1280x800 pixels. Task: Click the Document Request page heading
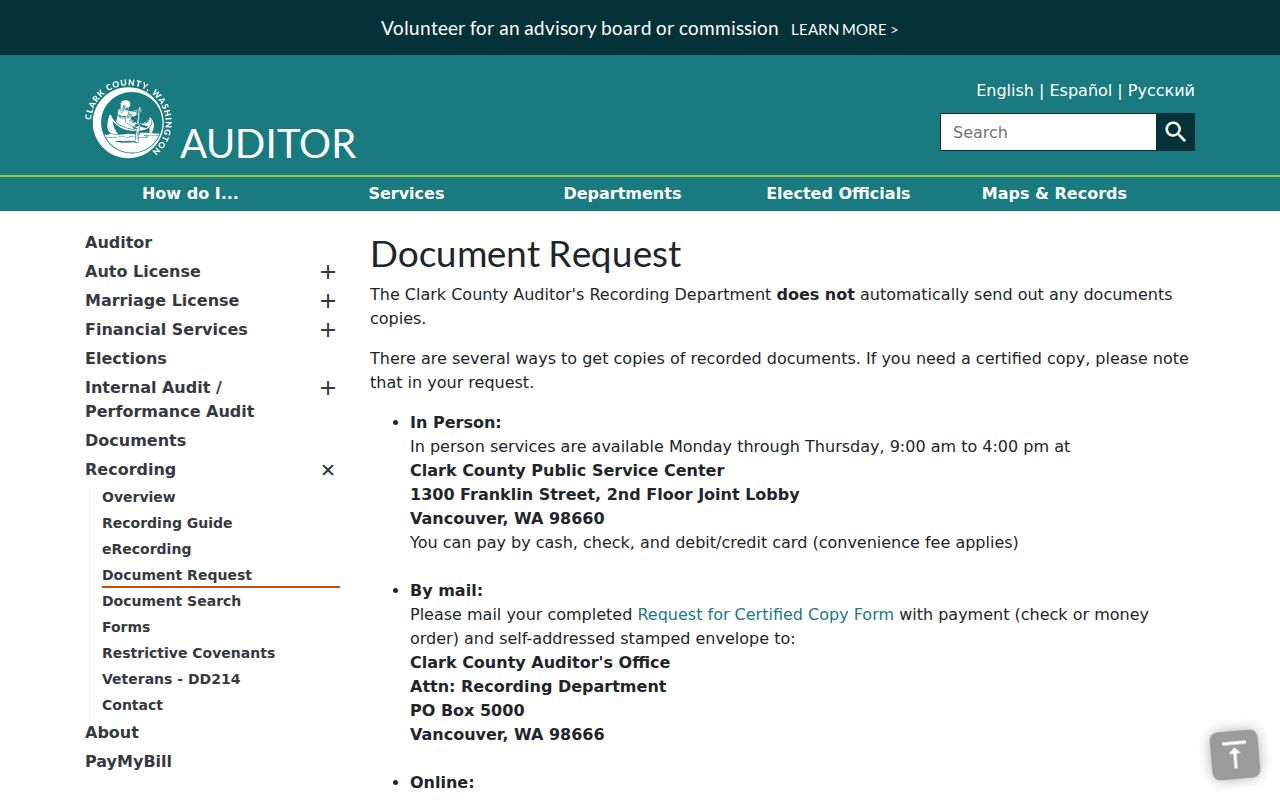(525, 255)
